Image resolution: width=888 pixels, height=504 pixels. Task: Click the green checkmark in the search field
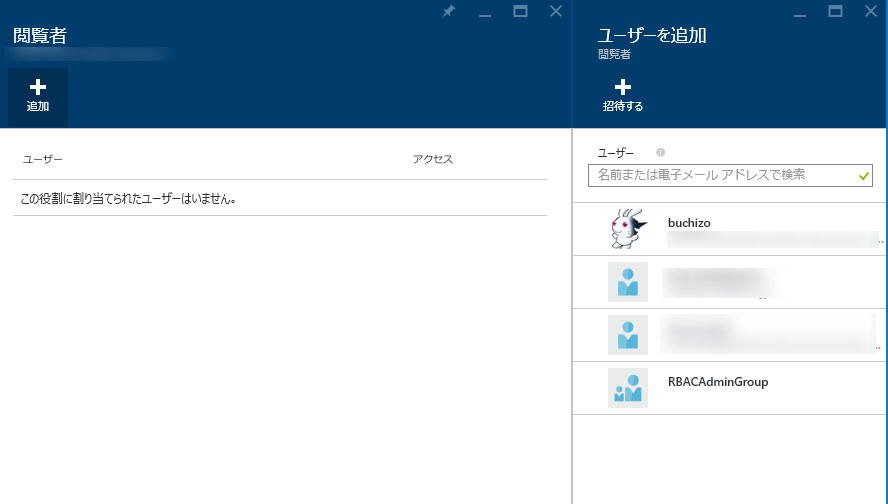[864, 176]
